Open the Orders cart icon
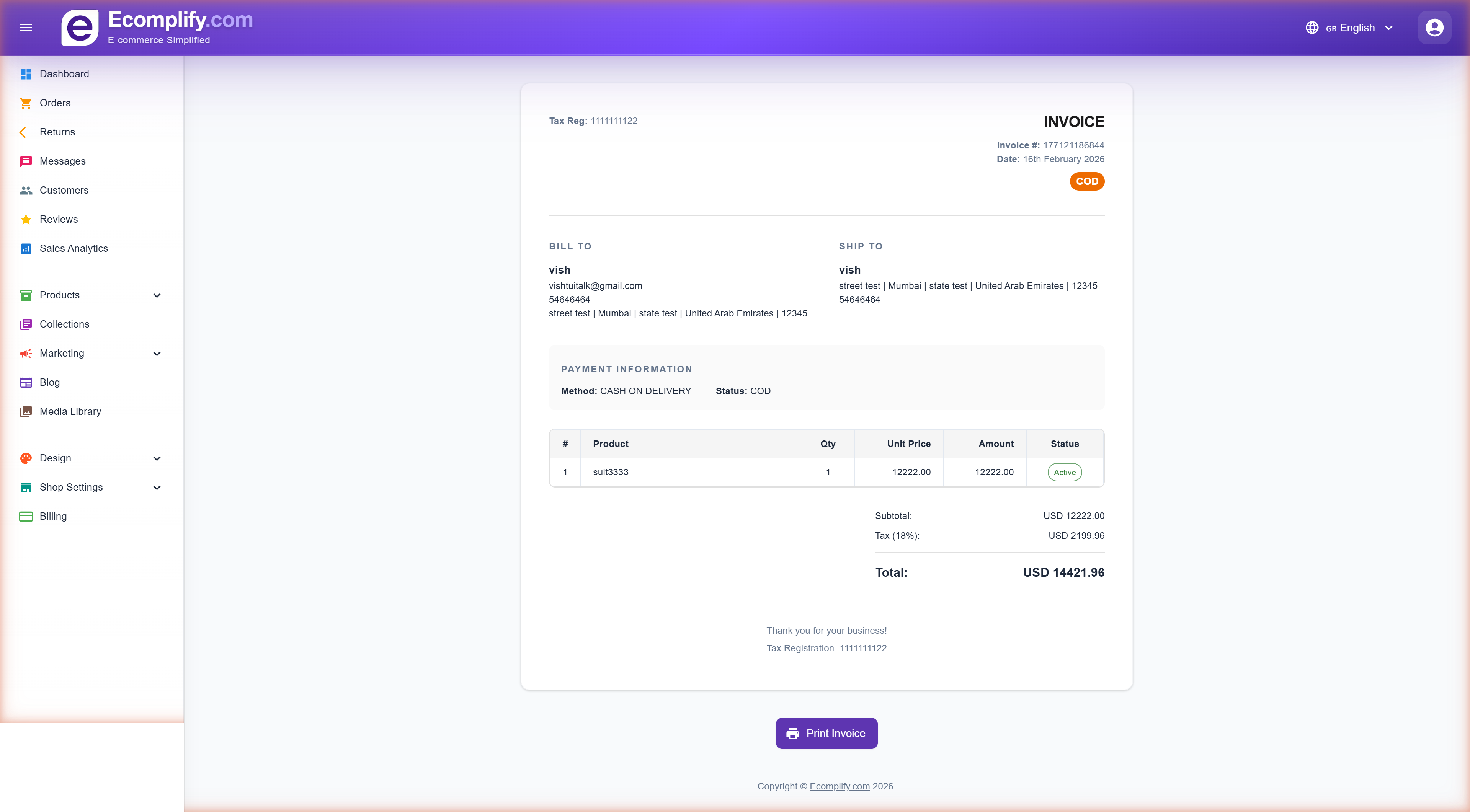The width and height of the screenshot is (1470, 812). 26,103
